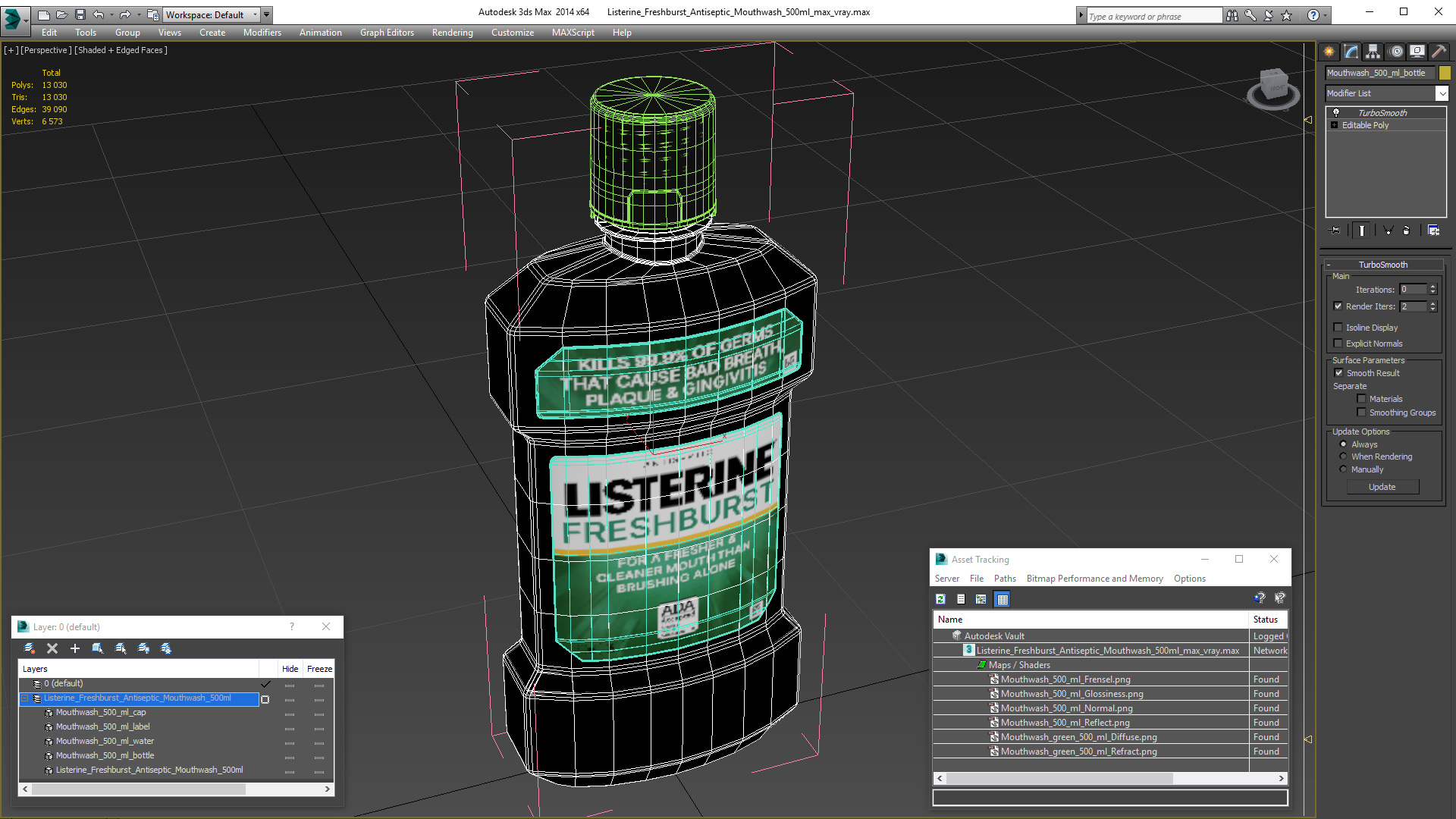Enable Explicit Normals checkbox
Image resolution: width=1456 pixels, height=819 pixels.
[1338, 344]
